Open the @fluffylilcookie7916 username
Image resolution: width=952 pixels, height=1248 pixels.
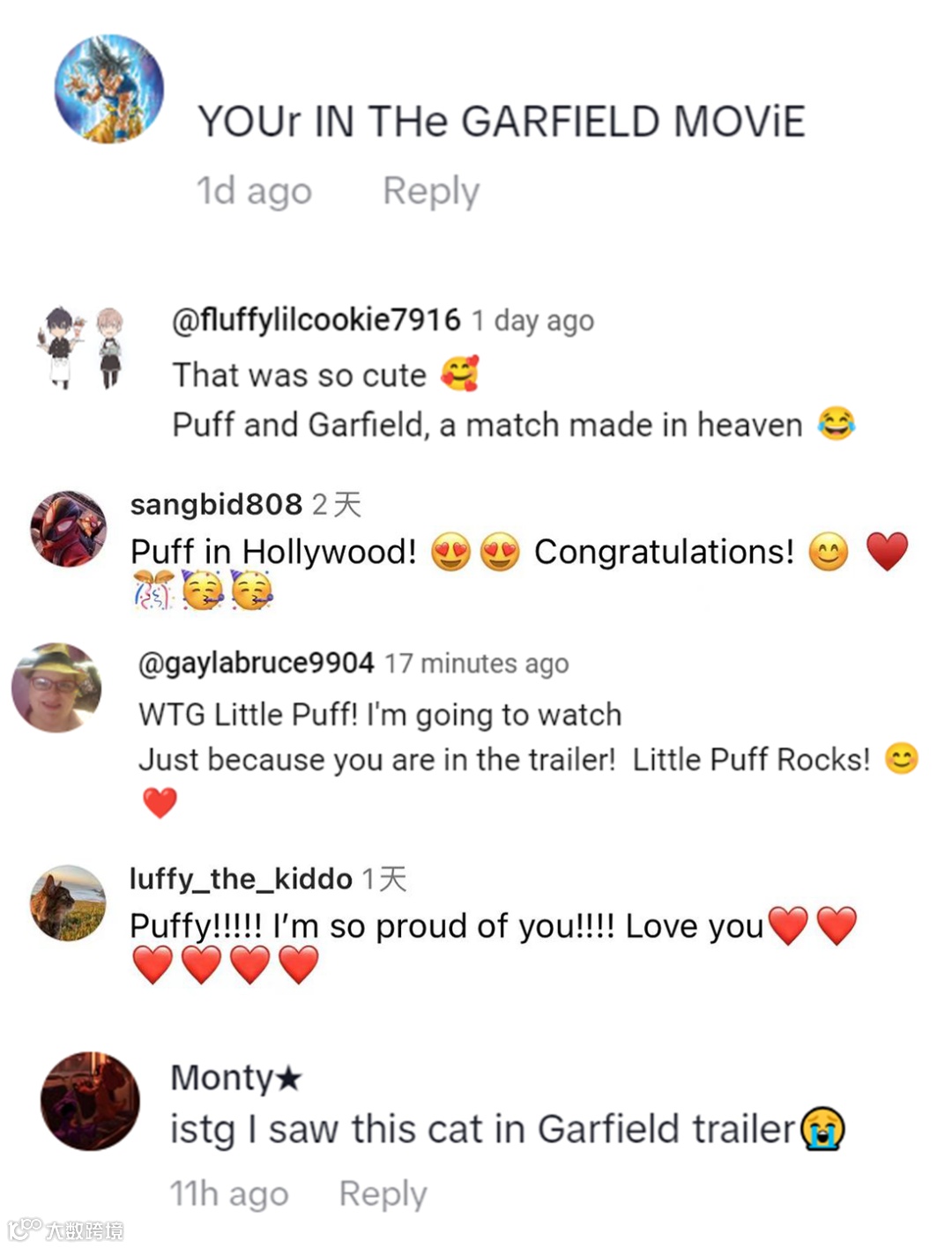(x=316, y=319)
